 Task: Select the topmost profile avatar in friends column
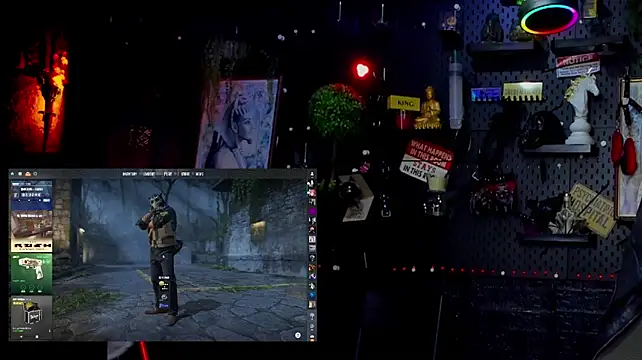[x=312, y=174]
